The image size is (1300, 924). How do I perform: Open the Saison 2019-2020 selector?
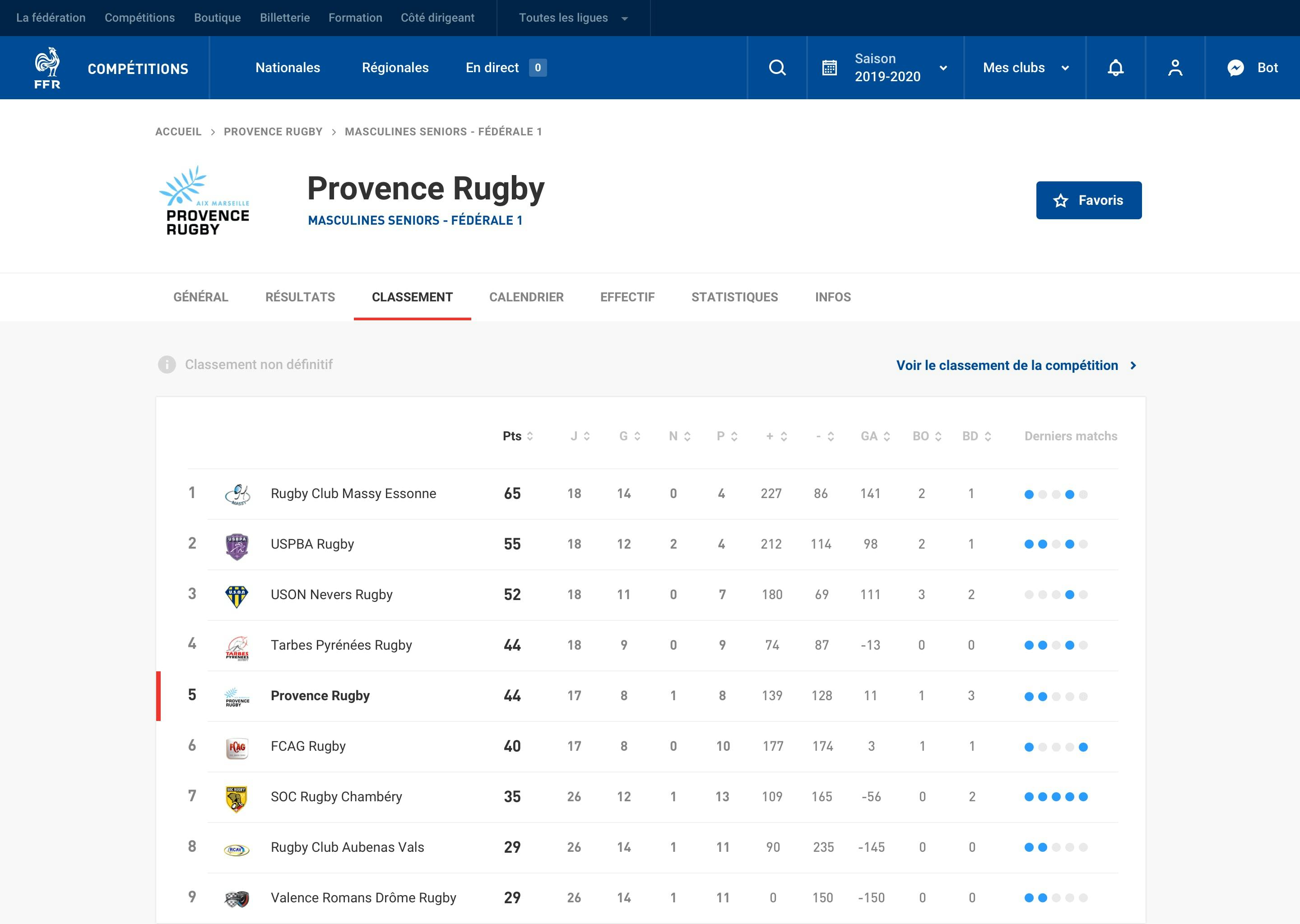(x=885, y=68)
